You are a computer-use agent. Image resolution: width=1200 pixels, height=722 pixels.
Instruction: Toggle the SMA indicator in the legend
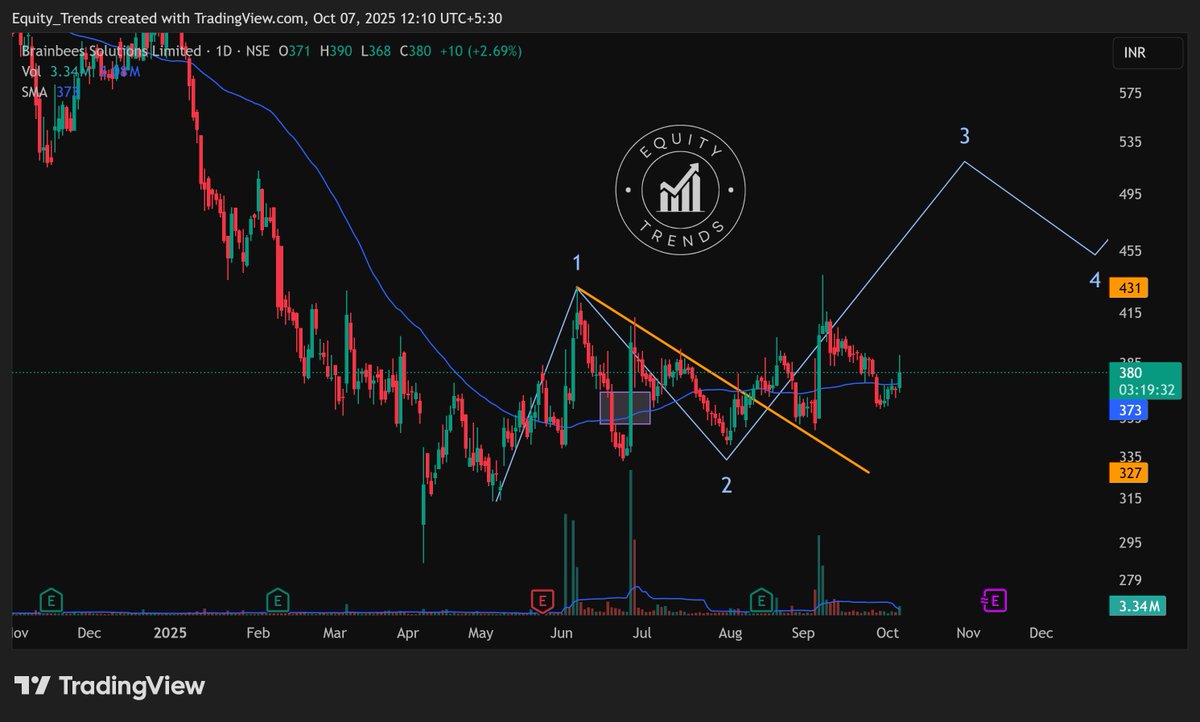coord(33,91)
